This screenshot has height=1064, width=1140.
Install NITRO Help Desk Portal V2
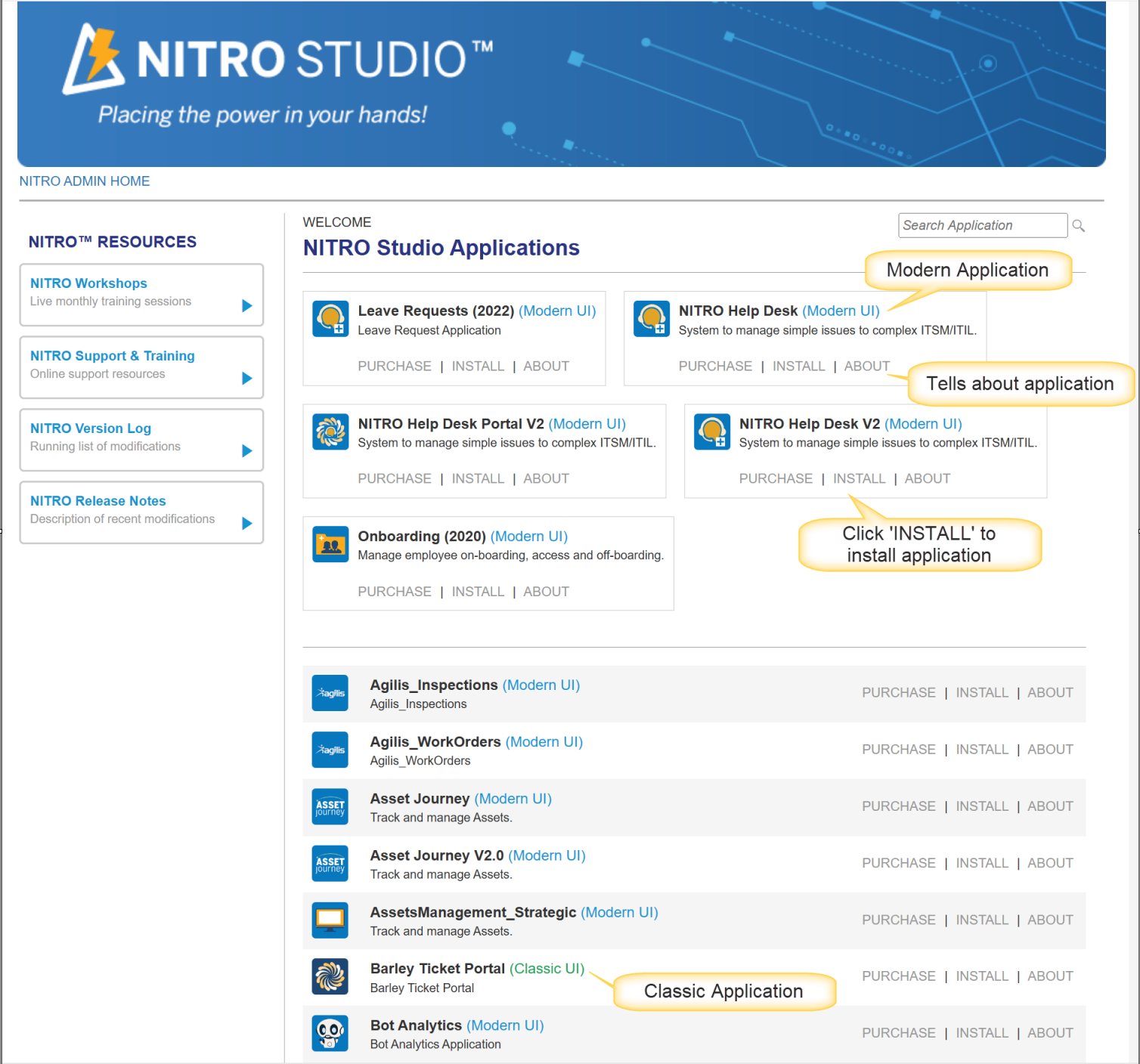pos(478,479)
